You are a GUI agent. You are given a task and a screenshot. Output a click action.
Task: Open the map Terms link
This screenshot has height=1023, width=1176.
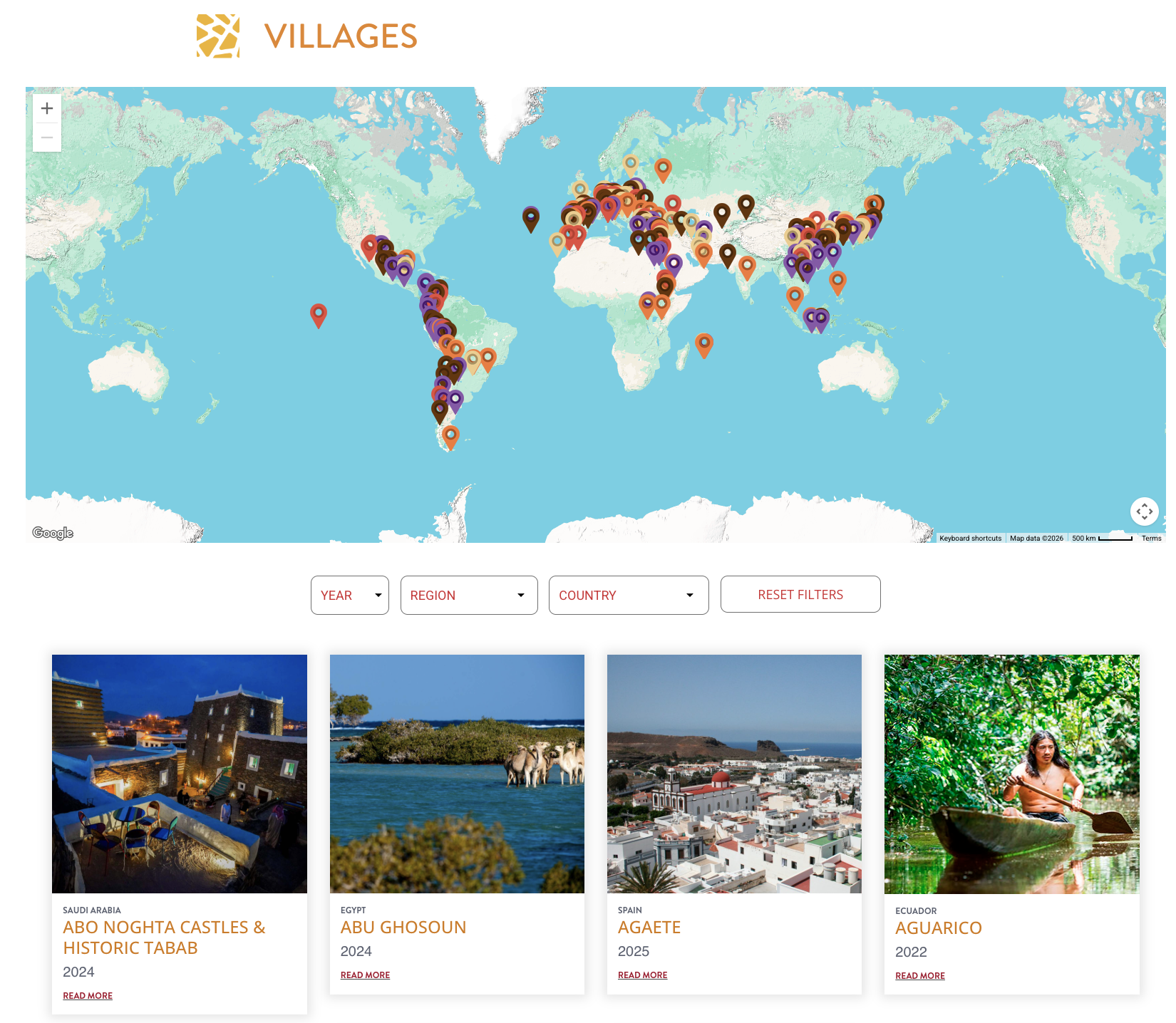click(x=1151, y=539)
